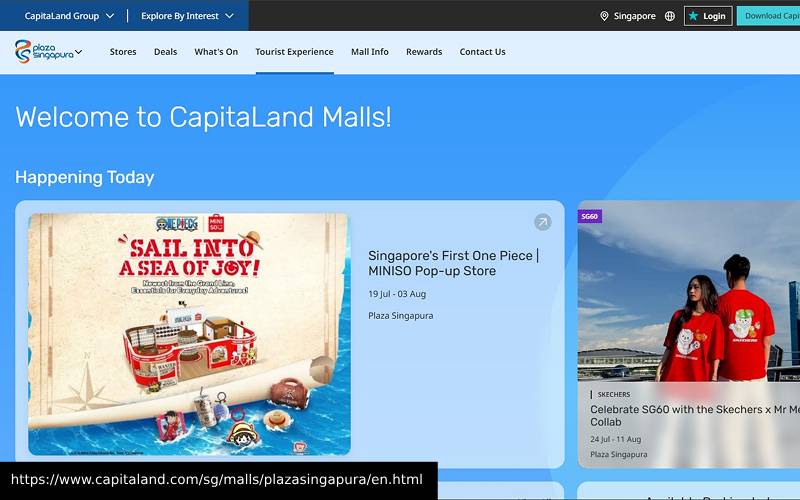The width and height of the screenshot is (800, 500).
Task: Click the Download CapitaStar button
Action: 768,16
